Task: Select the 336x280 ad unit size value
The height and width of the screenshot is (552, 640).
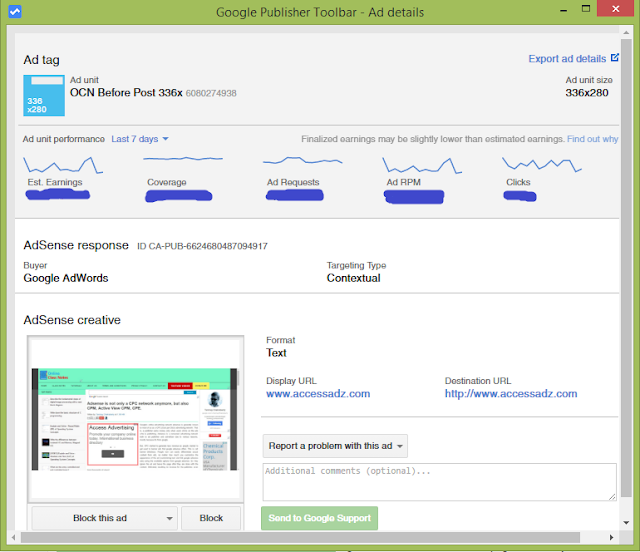Action: pos(587,93)
